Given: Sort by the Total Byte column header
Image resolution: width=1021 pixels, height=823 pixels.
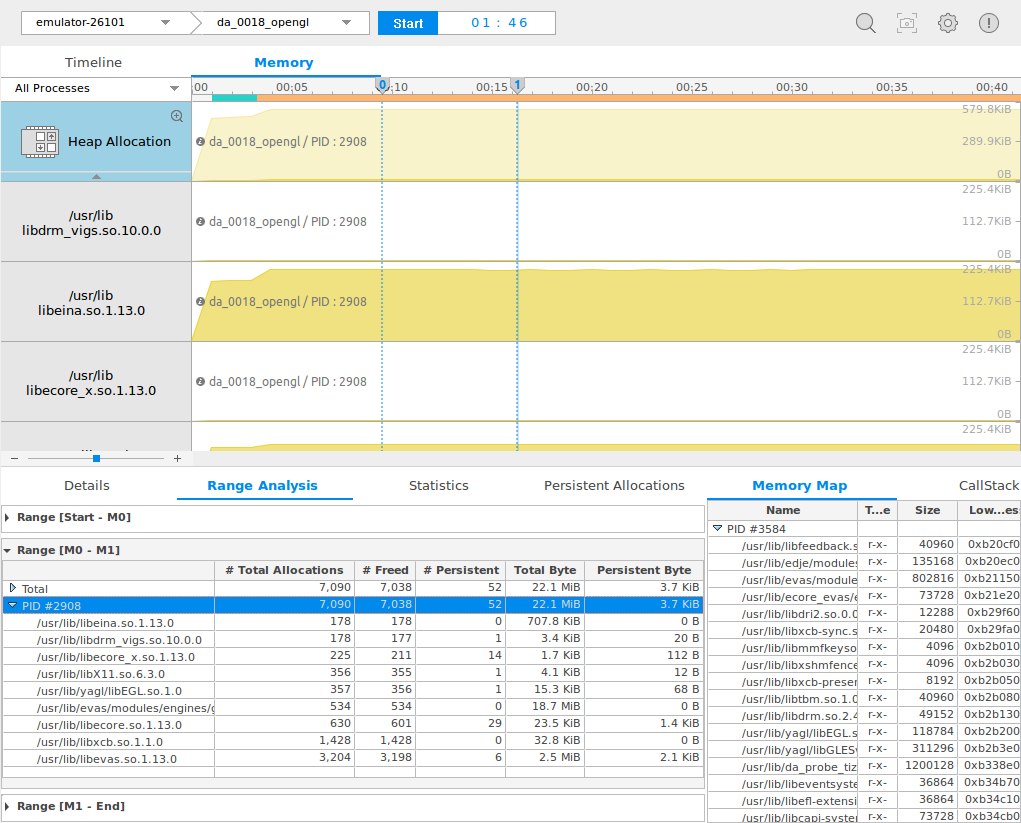Looking at the screenshot, I should [x=544, y=570].
